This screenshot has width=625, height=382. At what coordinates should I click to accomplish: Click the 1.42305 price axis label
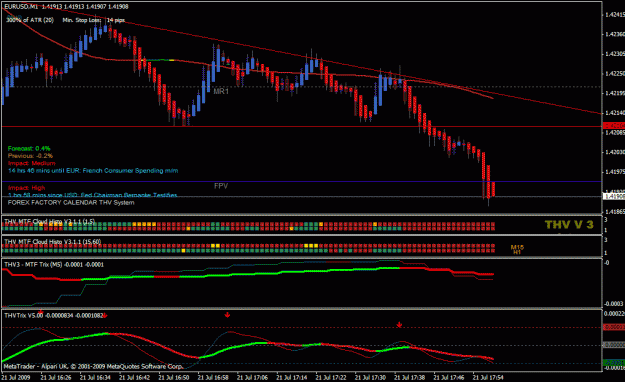pos(615,54)
